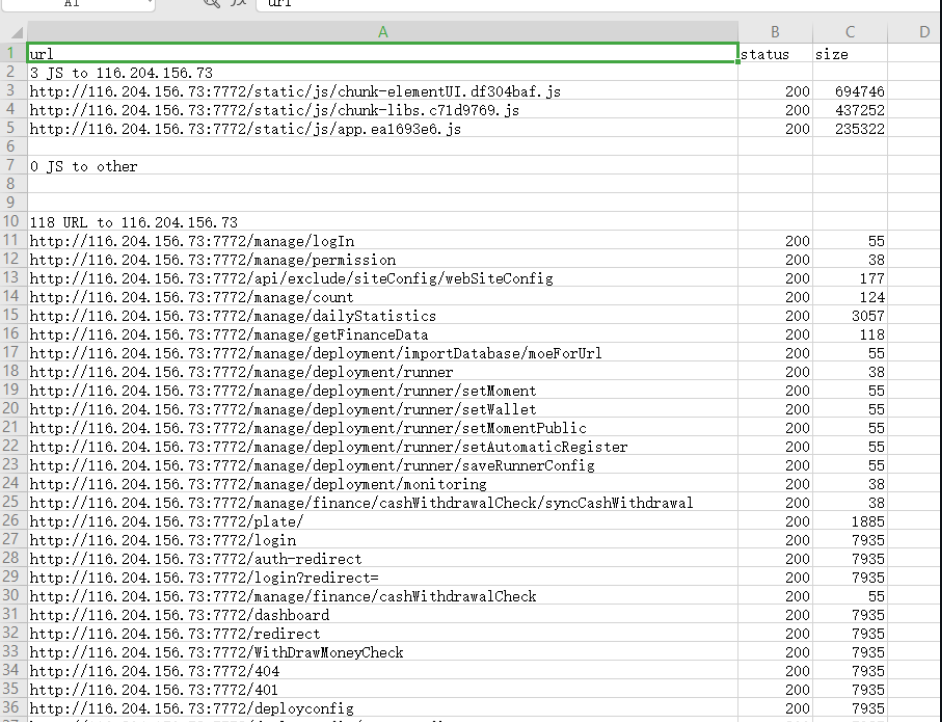This screenshot has height=722, width=942.
Task: Click size value 3057
Action: 850,315
